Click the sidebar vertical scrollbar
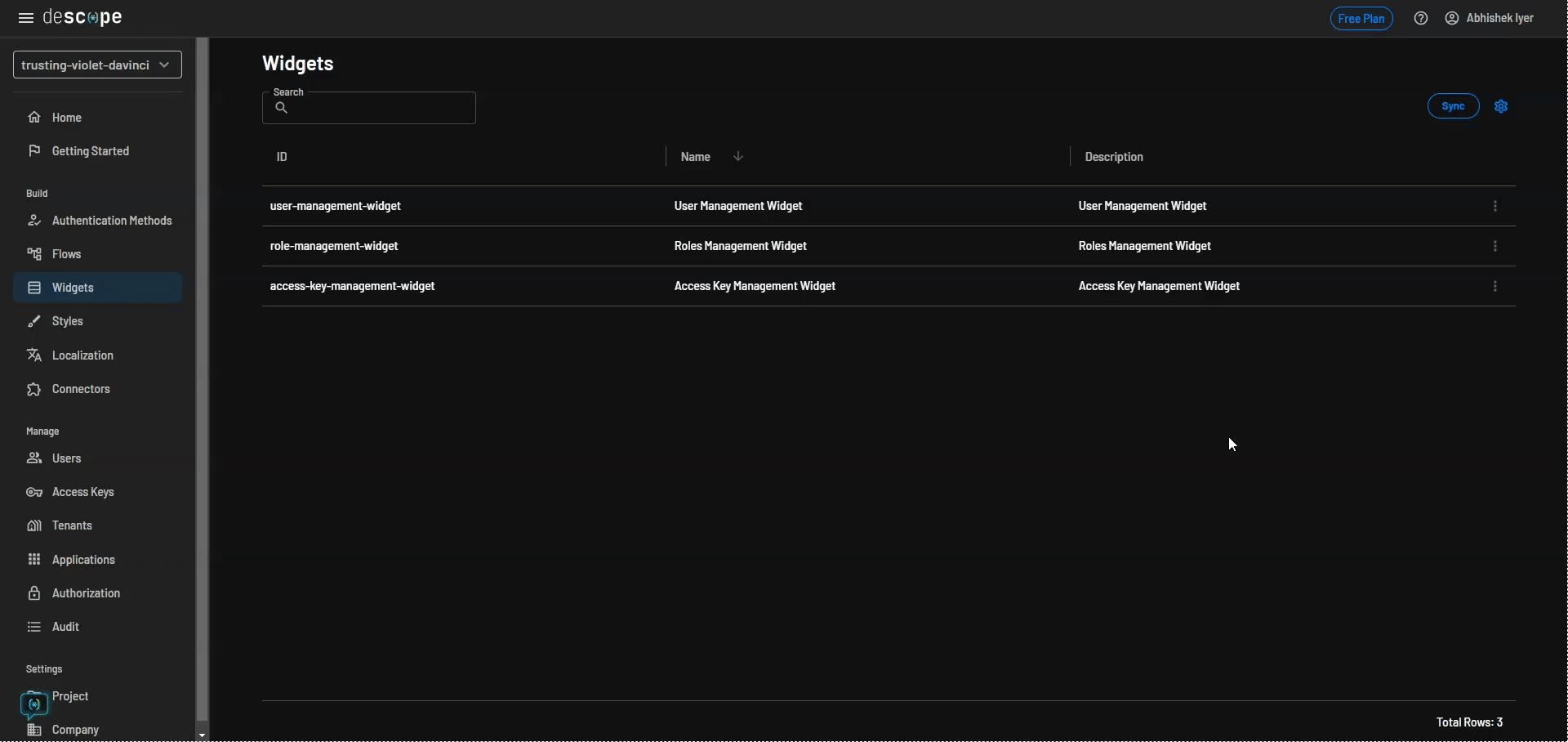 click(203, 376)
